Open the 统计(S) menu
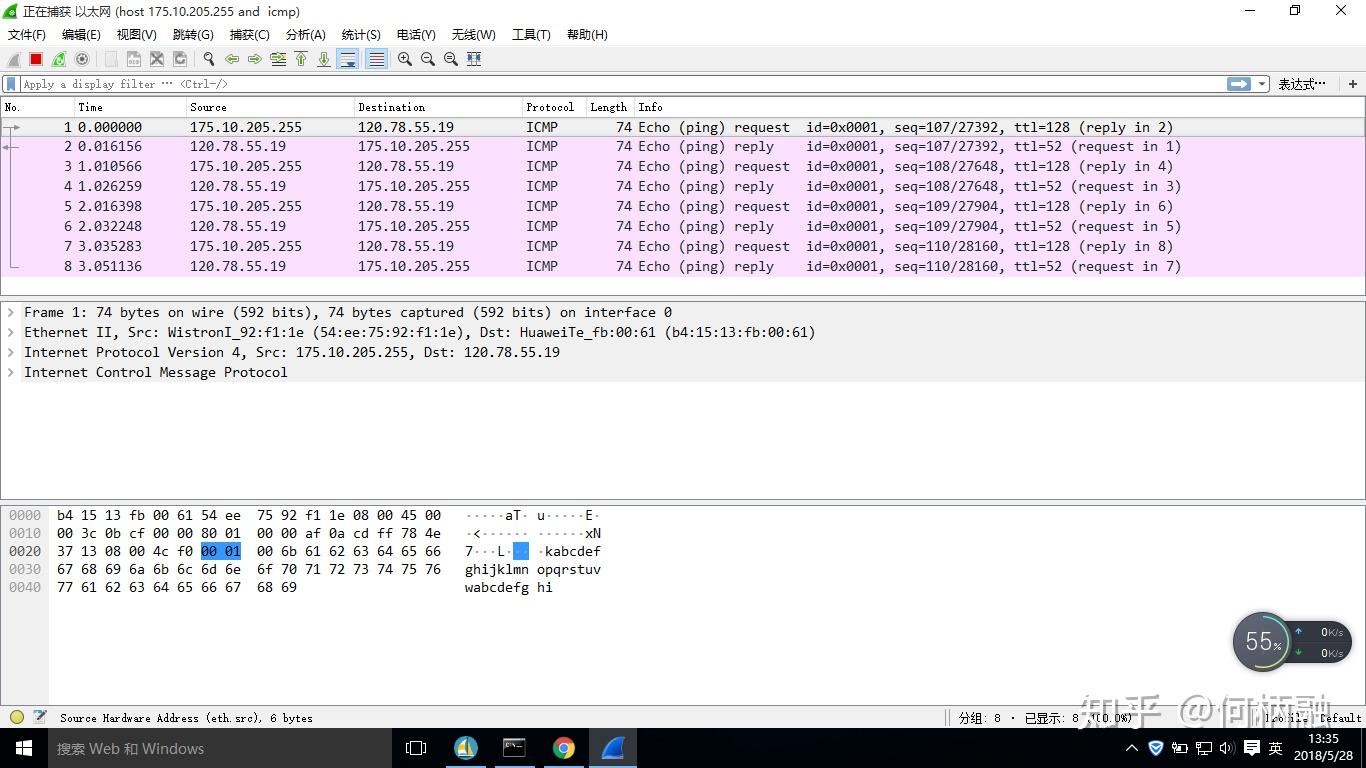Viewport: 1366px width, 768px height. [360, 34]
